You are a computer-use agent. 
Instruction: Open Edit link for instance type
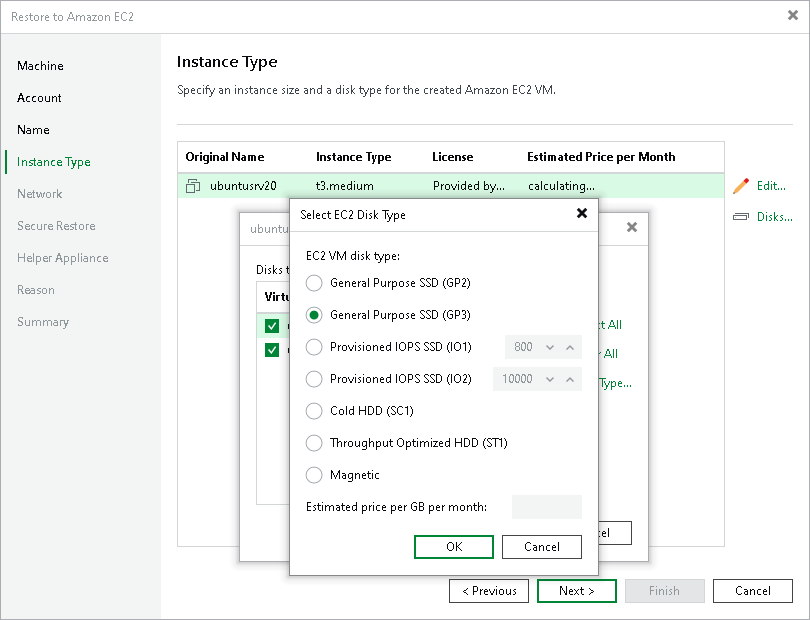(771, 186)
